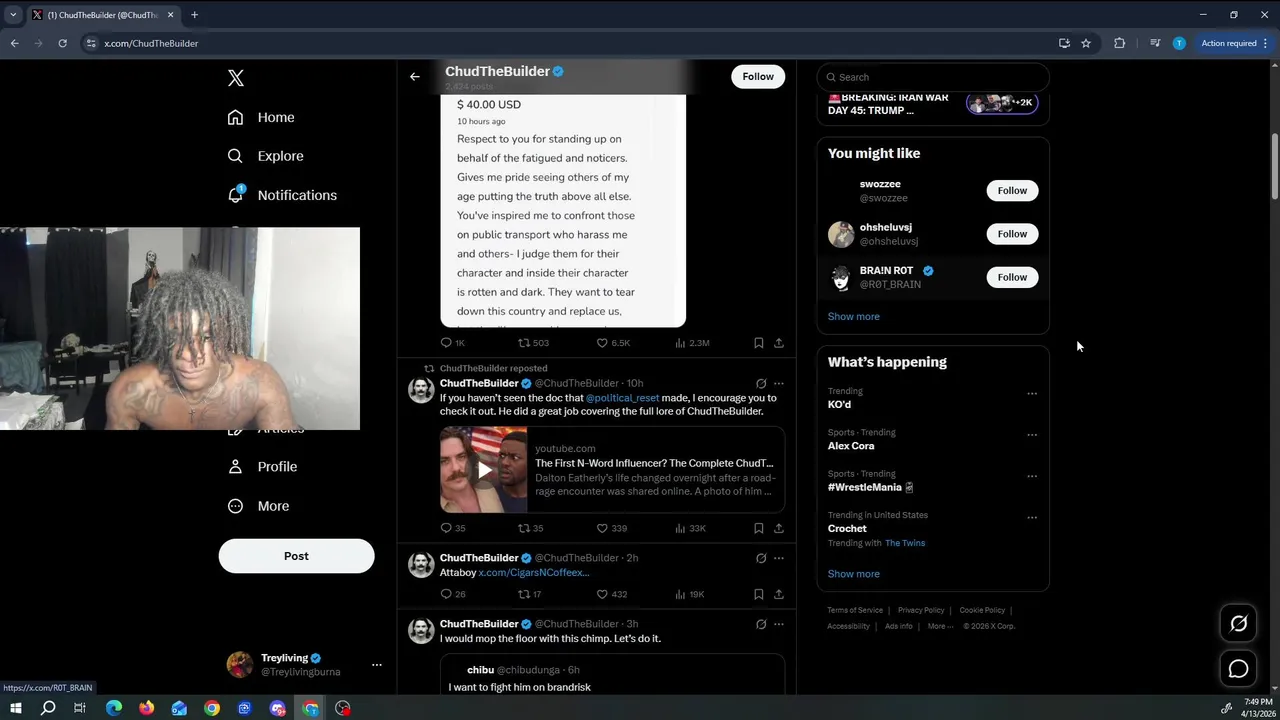
Task: Follow ChudTheBuilder from the header
Action: (758, 76)
